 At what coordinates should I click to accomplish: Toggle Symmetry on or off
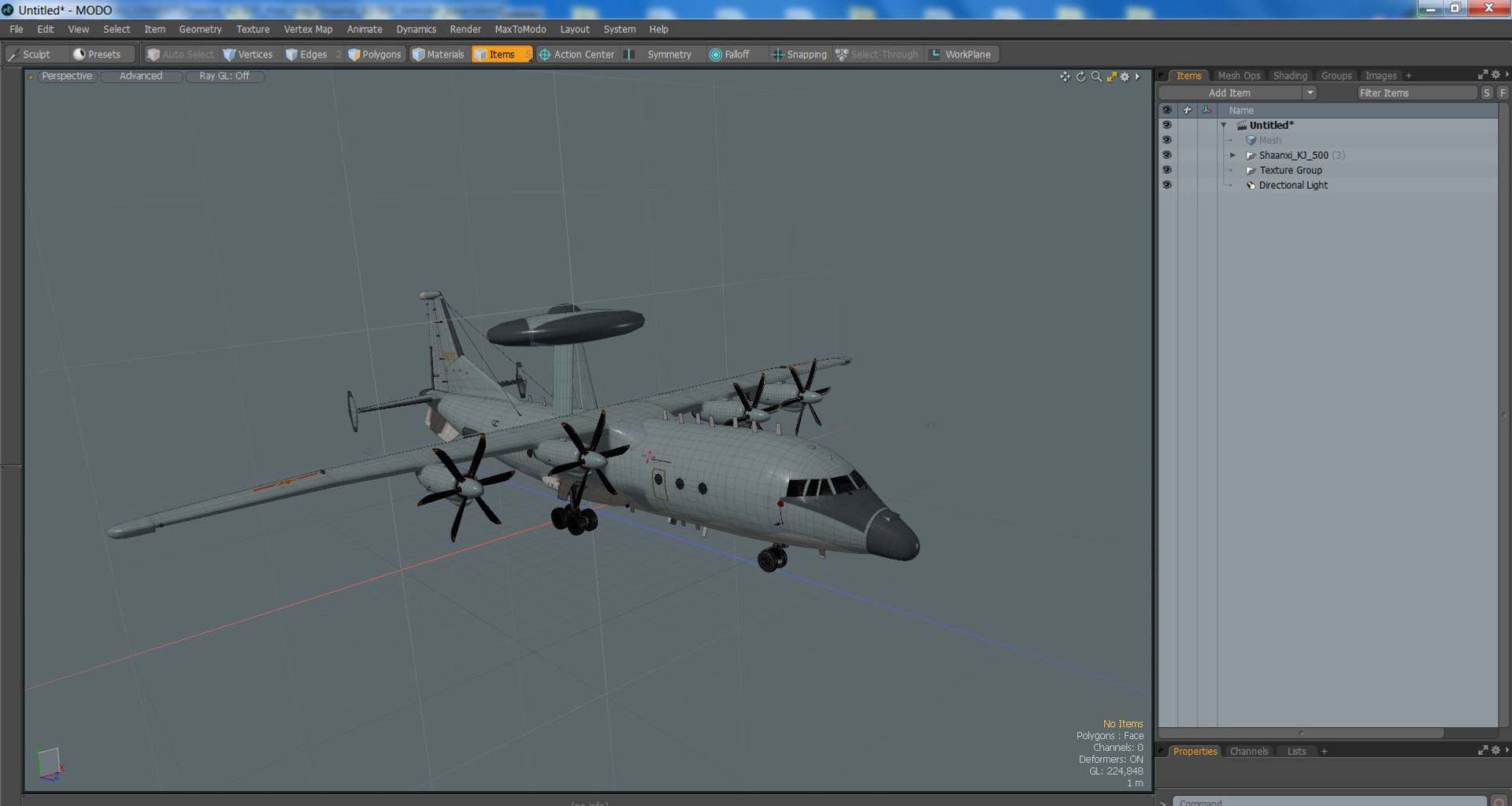[661, 54]
